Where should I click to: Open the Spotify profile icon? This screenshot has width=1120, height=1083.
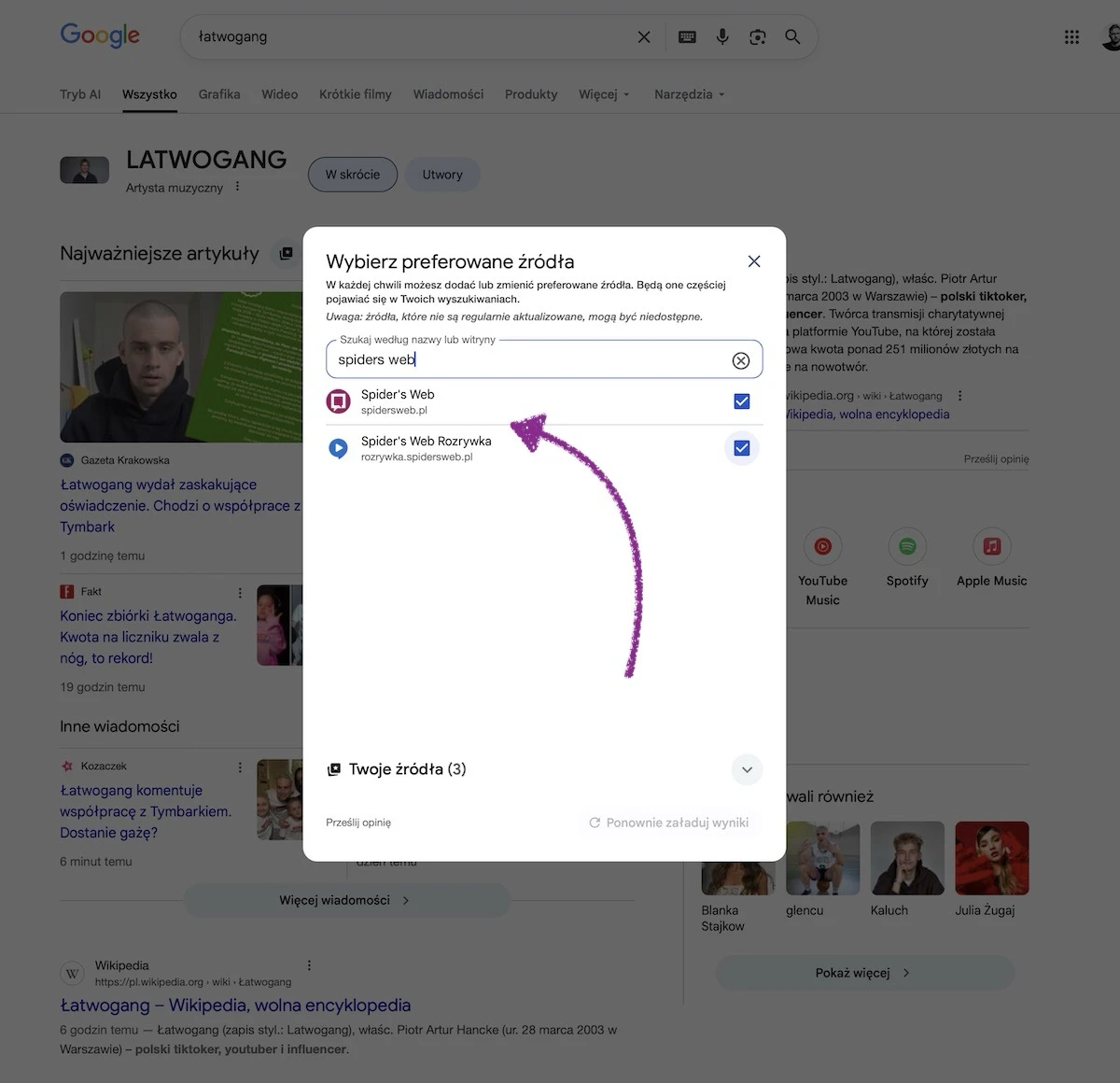pos(907,546)
